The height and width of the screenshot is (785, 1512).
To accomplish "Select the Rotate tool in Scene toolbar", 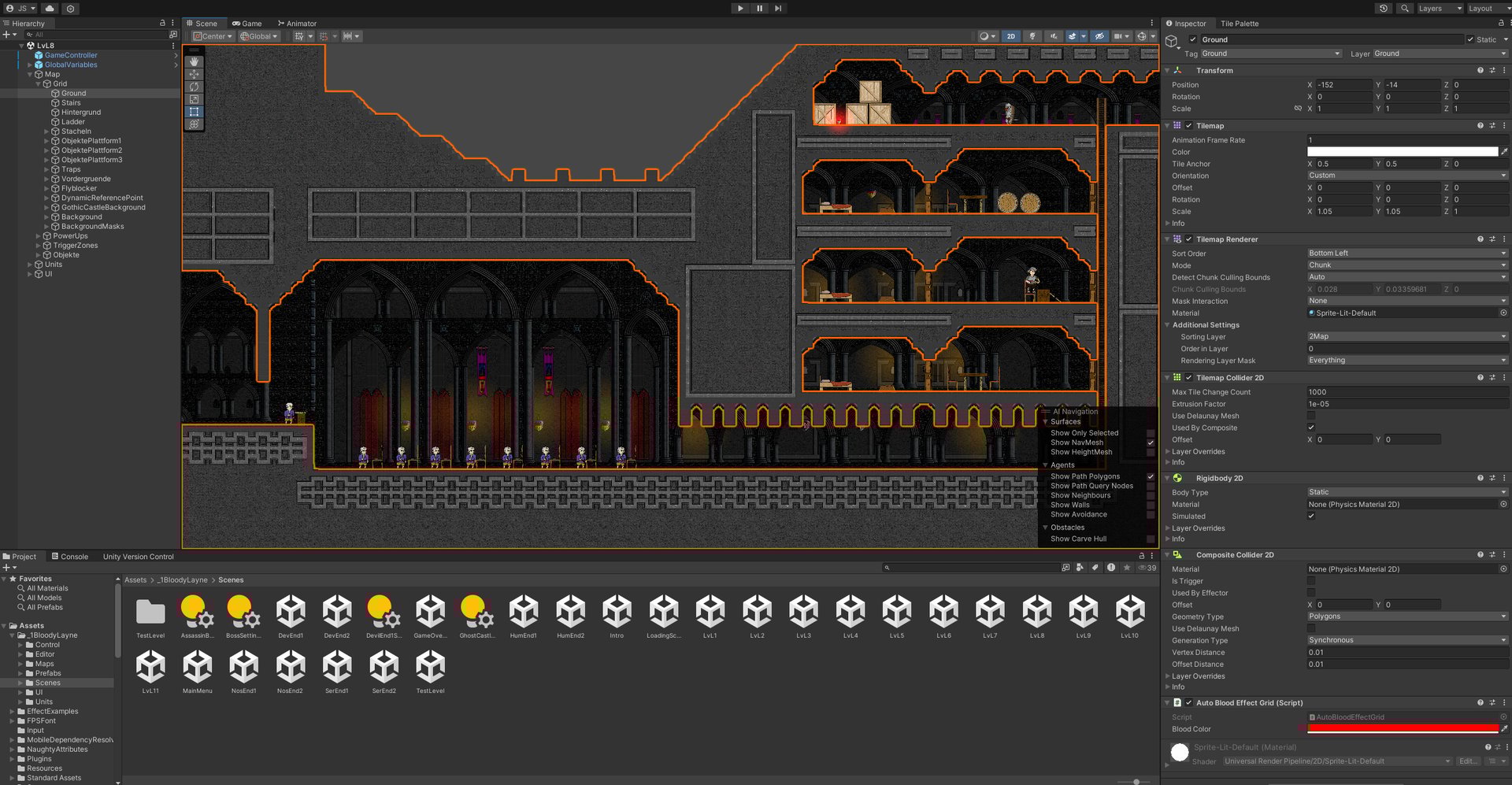I will click(194, 87).
